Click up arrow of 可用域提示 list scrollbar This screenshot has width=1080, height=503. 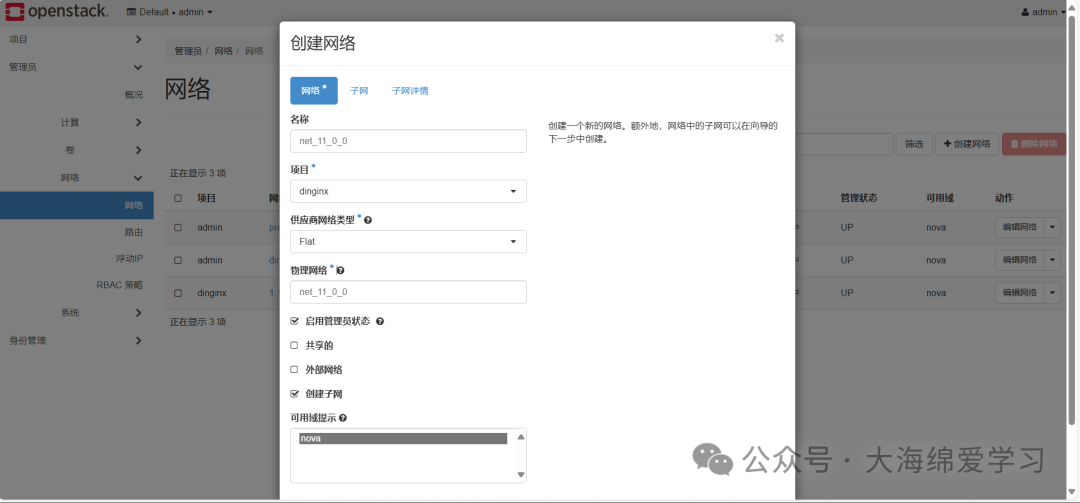pyautogui.click(x=521, y=436)
